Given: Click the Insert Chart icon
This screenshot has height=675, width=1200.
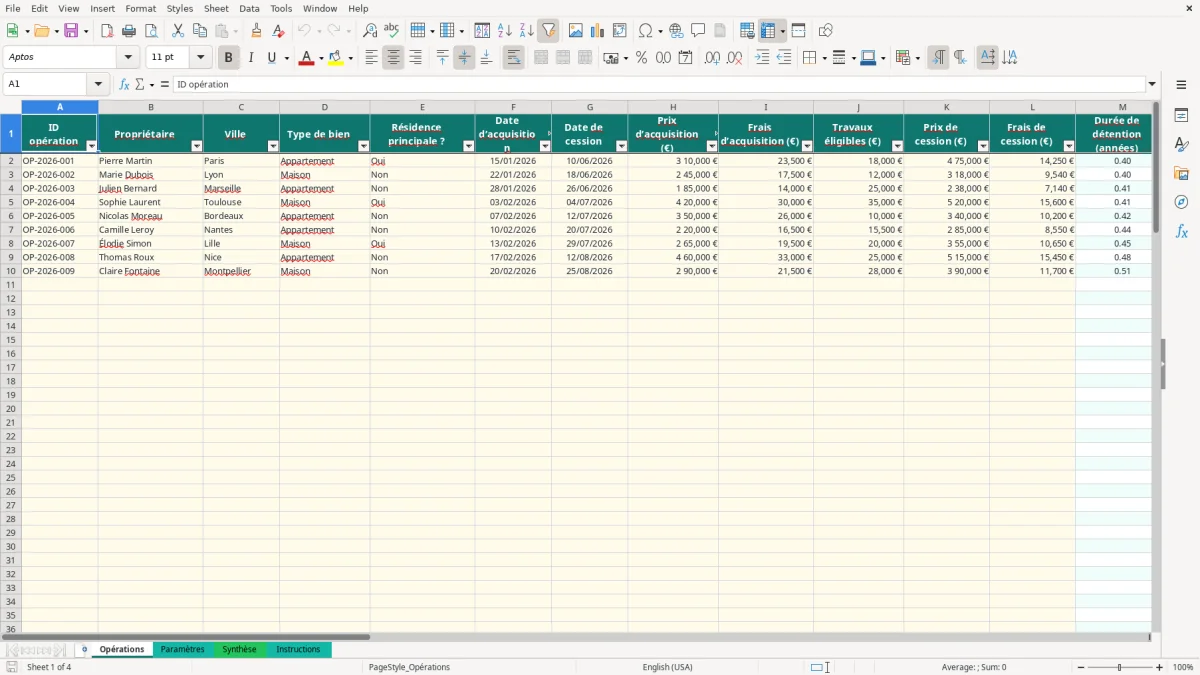Looking at the screenshot, I should pos(598,31).
